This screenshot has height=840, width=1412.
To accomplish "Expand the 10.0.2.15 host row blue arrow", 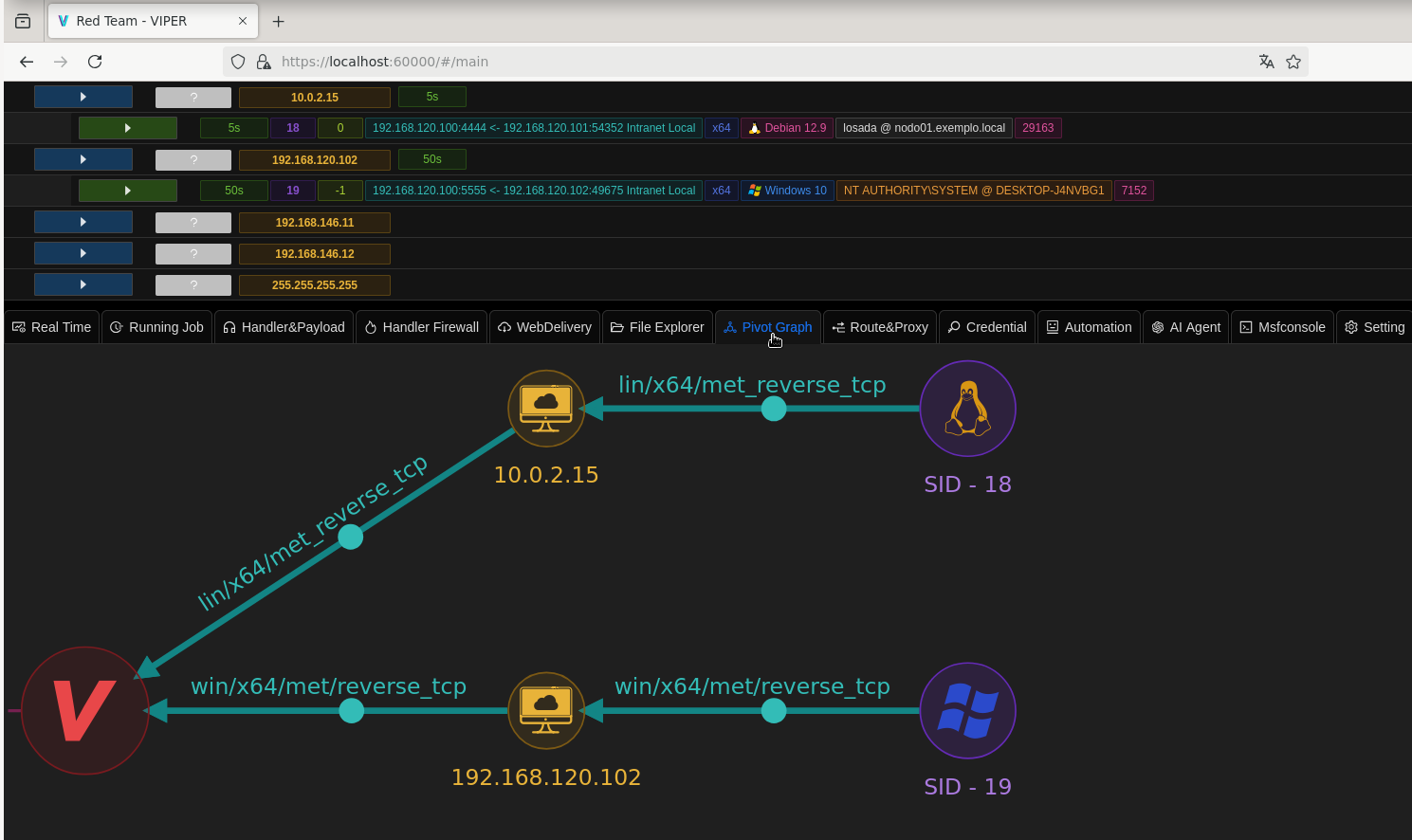I will click(x=83, y=97).
